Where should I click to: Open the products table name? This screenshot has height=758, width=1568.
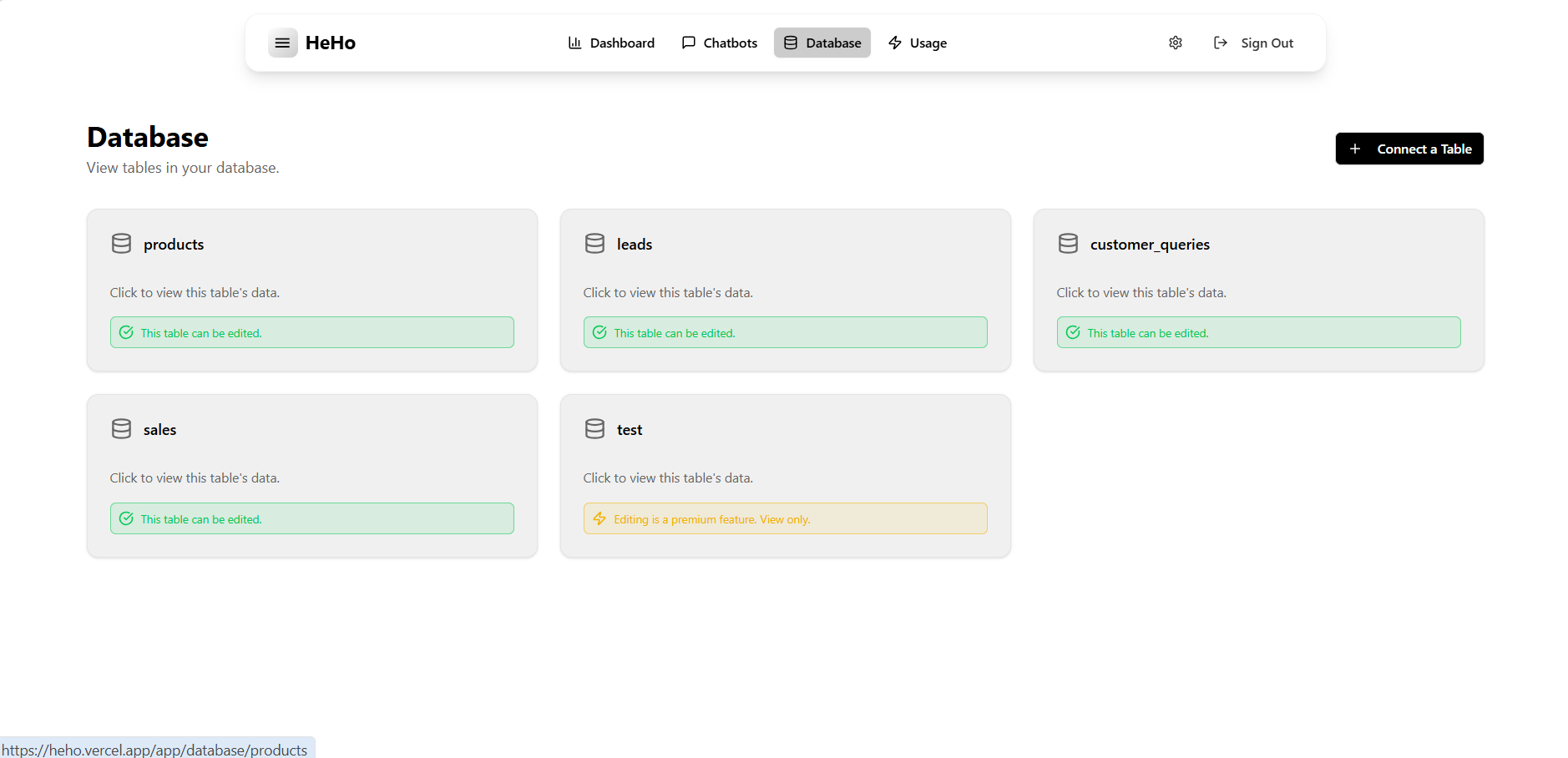(174, 245)
